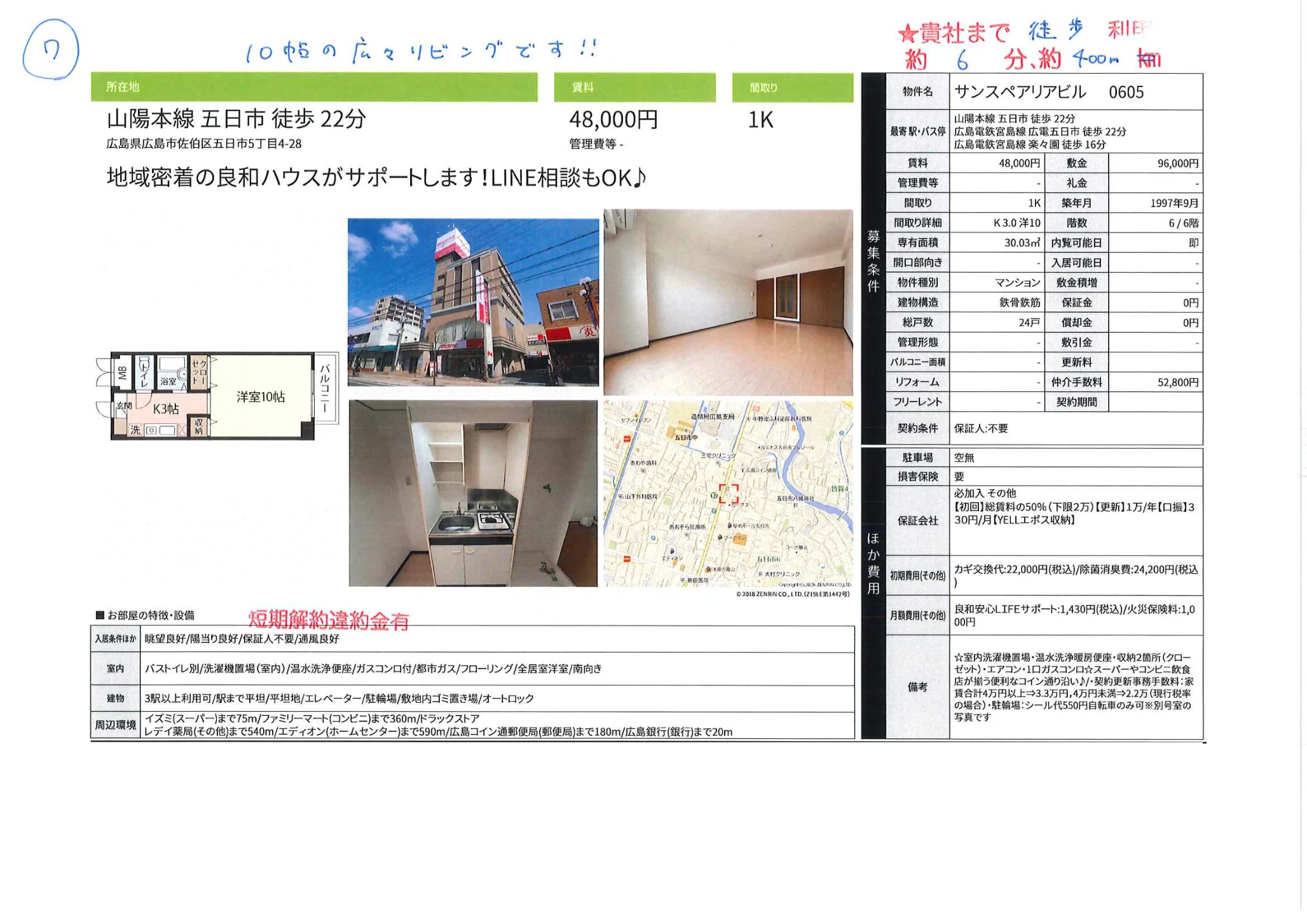Click the circled number 7 handwritten mark

coord(50,50)
